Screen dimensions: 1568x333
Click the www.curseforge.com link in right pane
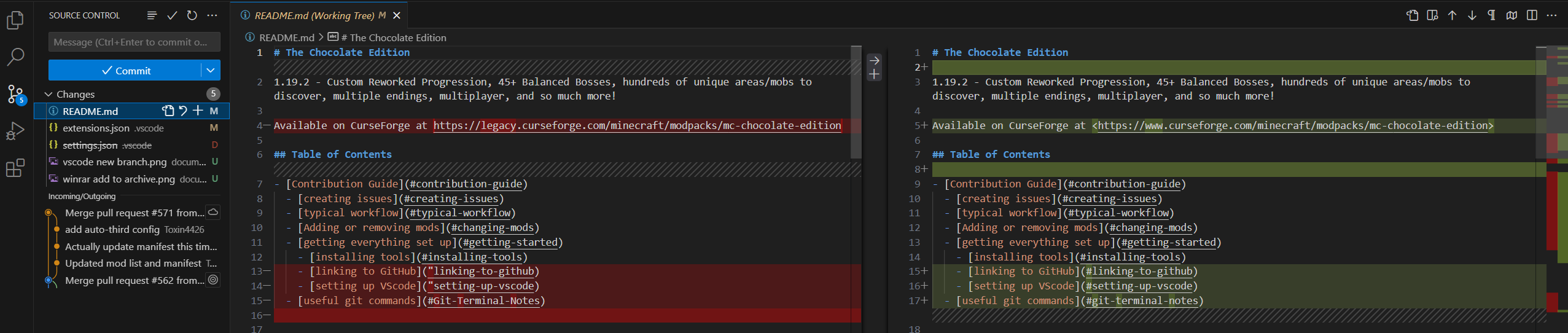point(1293,125)
